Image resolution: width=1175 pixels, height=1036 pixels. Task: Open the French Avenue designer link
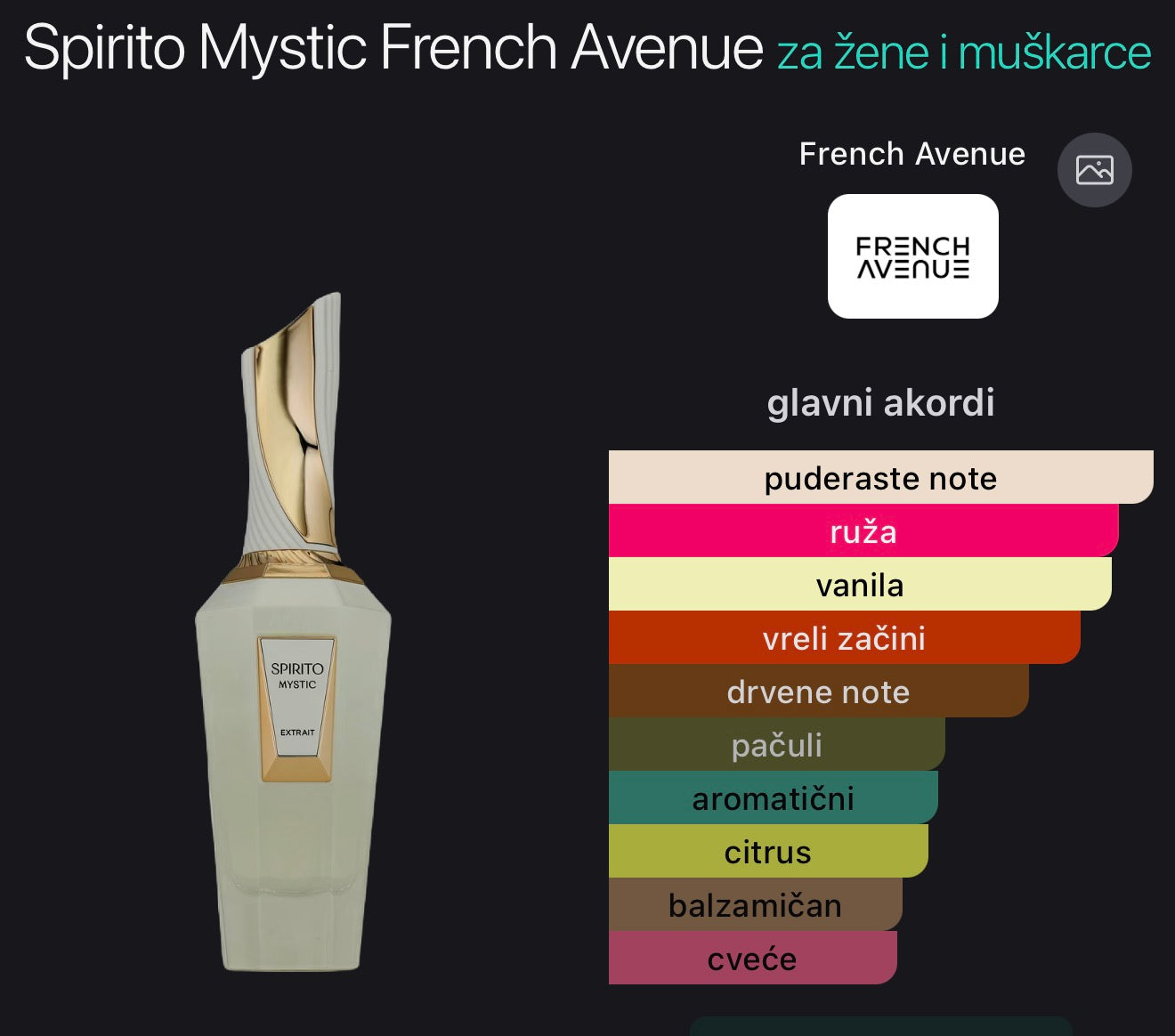(912, 154)
